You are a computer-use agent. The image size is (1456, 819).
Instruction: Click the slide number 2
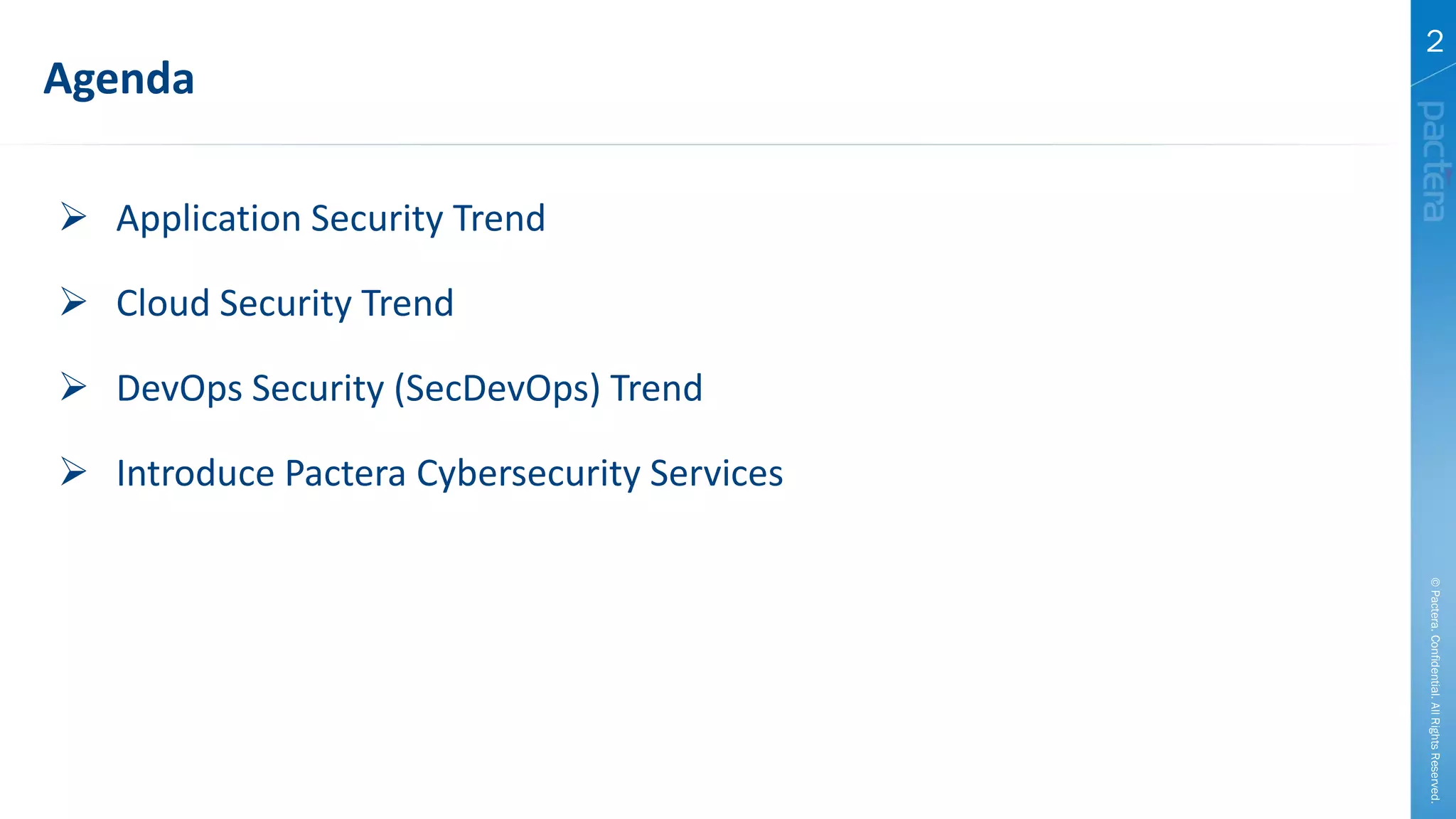tap(1435, 42)
